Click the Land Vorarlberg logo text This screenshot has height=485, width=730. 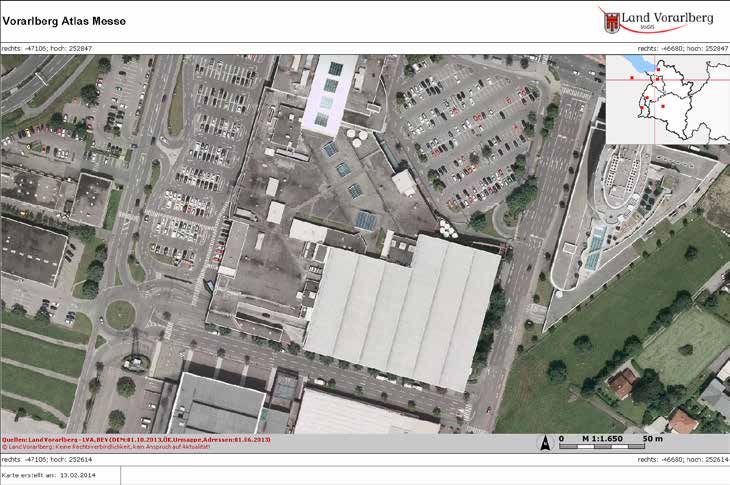pyautogui.click(x=666, y=19)
